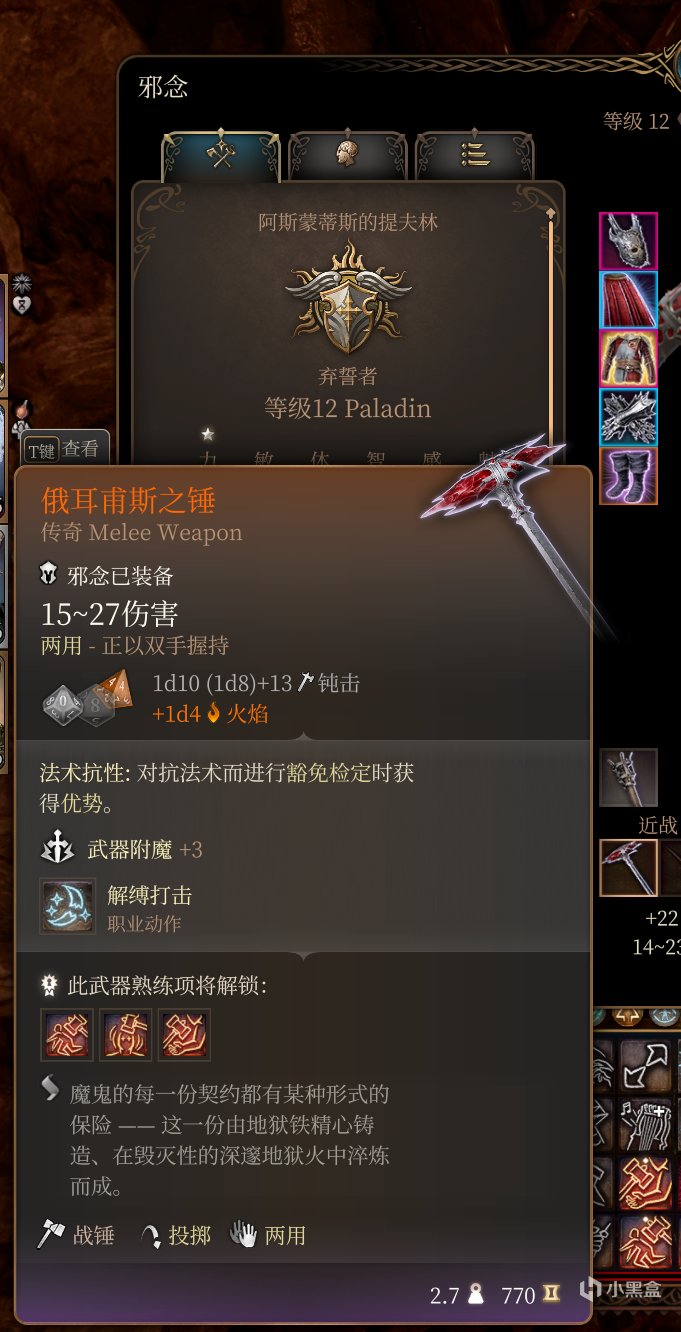This screenshot has height=1332, width=681.
Task: Select the equipped melee hammer weapon slot
Action: point(628,867)
